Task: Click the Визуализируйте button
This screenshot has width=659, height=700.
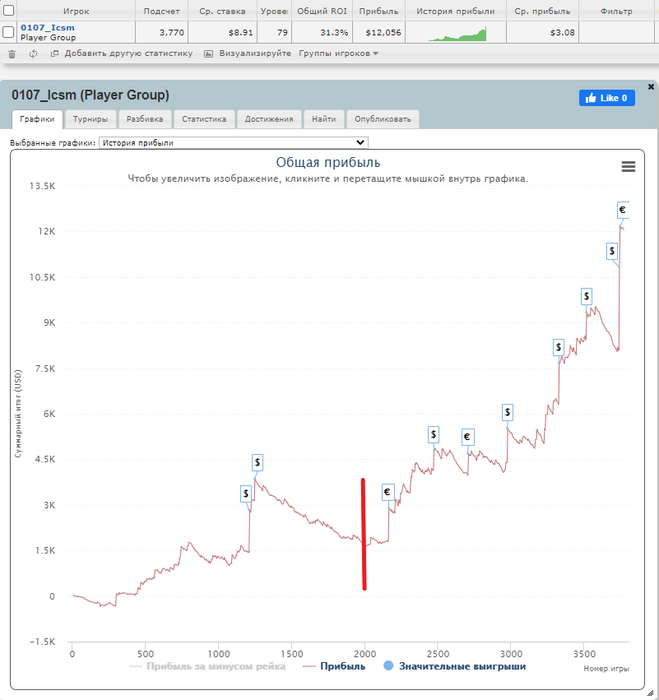Action: [x=255, y=54]
